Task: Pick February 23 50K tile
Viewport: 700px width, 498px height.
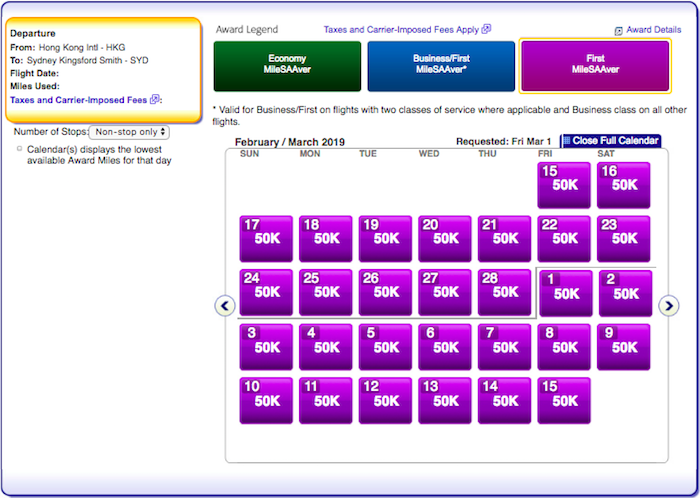Action: tap(623, 239)
